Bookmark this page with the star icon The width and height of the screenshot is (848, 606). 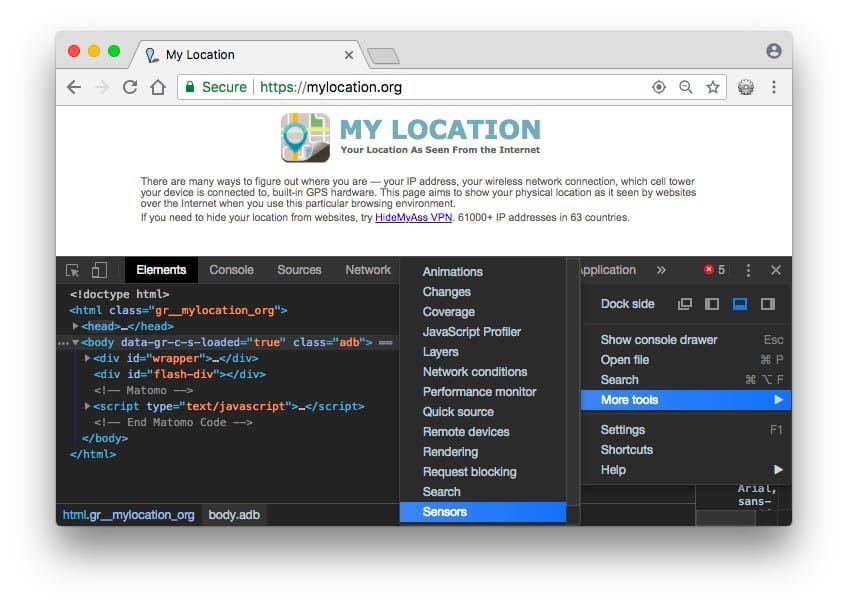(713, 87)
